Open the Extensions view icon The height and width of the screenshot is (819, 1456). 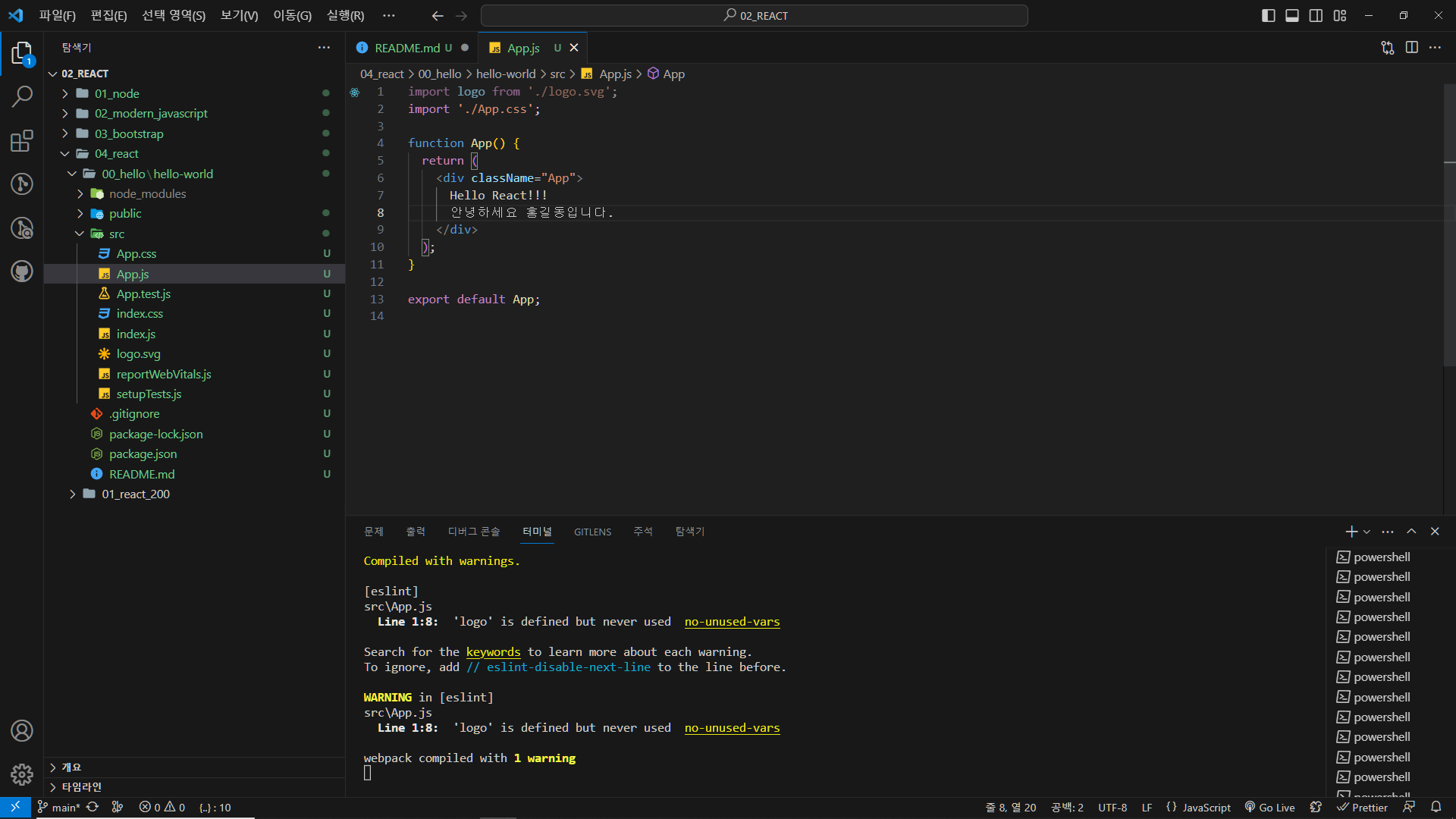[x=22, y=140]
